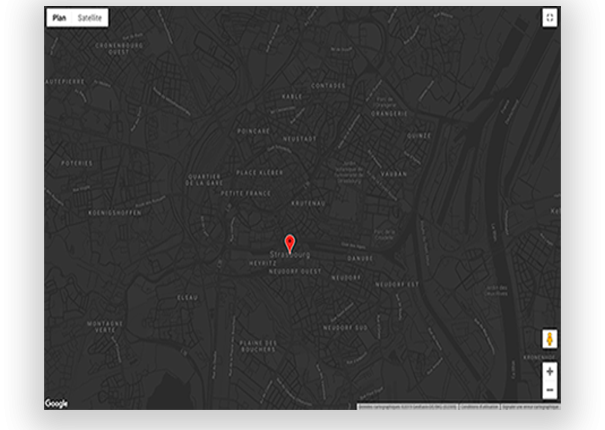Click the CRONENBOURG OUEST map label
Screen dimensions: 605x430
click(119, 49)
